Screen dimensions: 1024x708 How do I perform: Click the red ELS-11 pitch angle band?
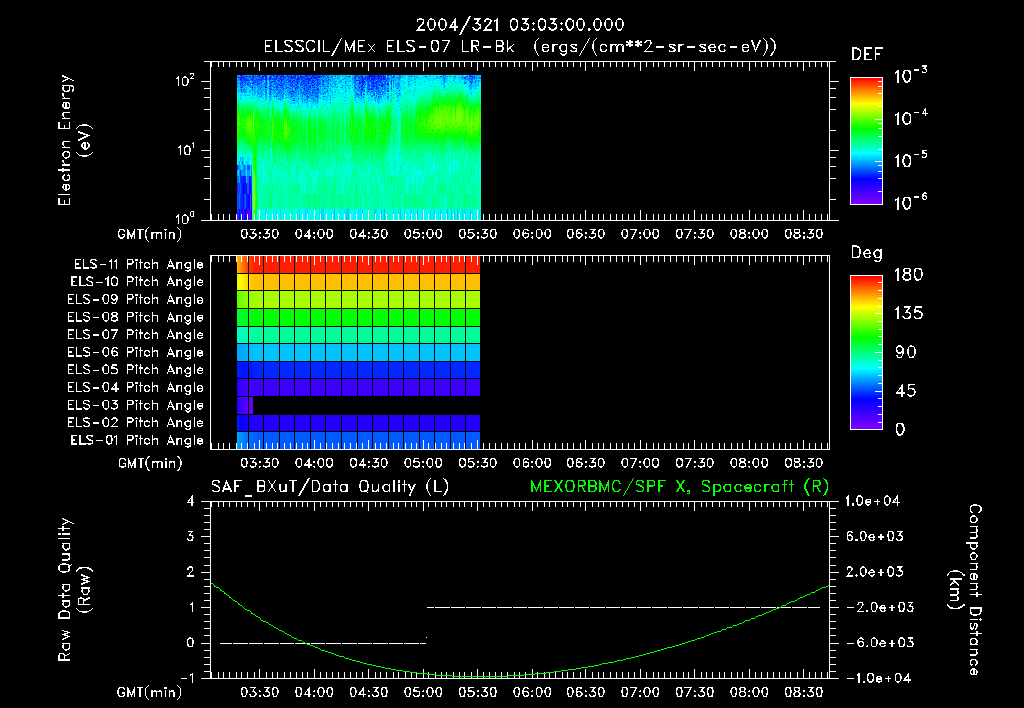[x=359, y=265]
